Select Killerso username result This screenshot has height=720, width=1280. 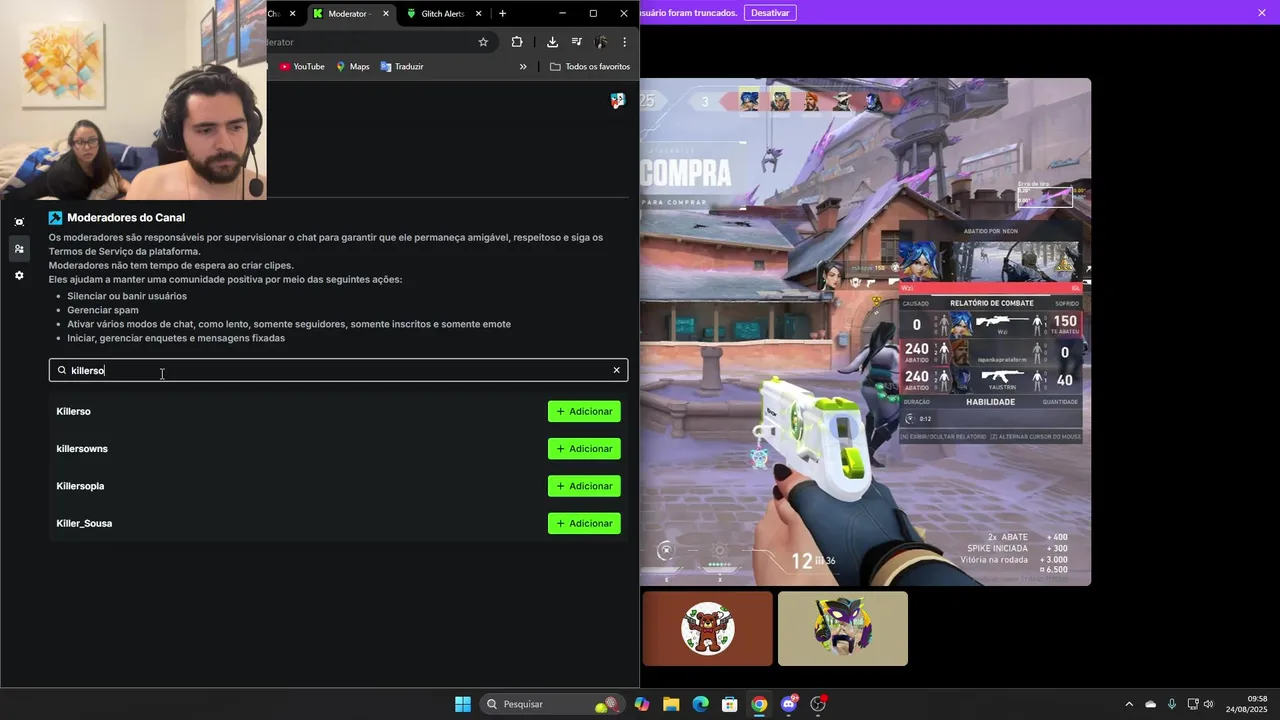(x=73, y=411)
